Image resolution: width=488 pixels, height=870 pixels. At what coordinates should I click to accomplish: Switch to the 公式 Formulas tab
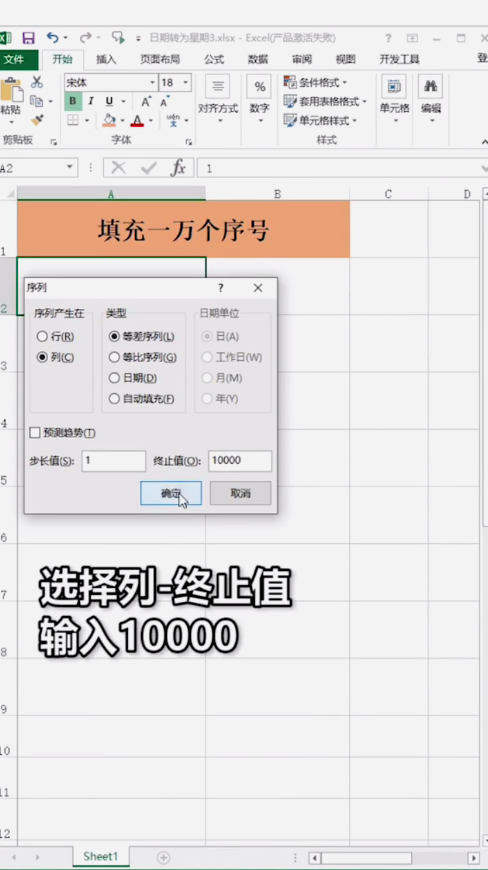[x=214, y=59]
